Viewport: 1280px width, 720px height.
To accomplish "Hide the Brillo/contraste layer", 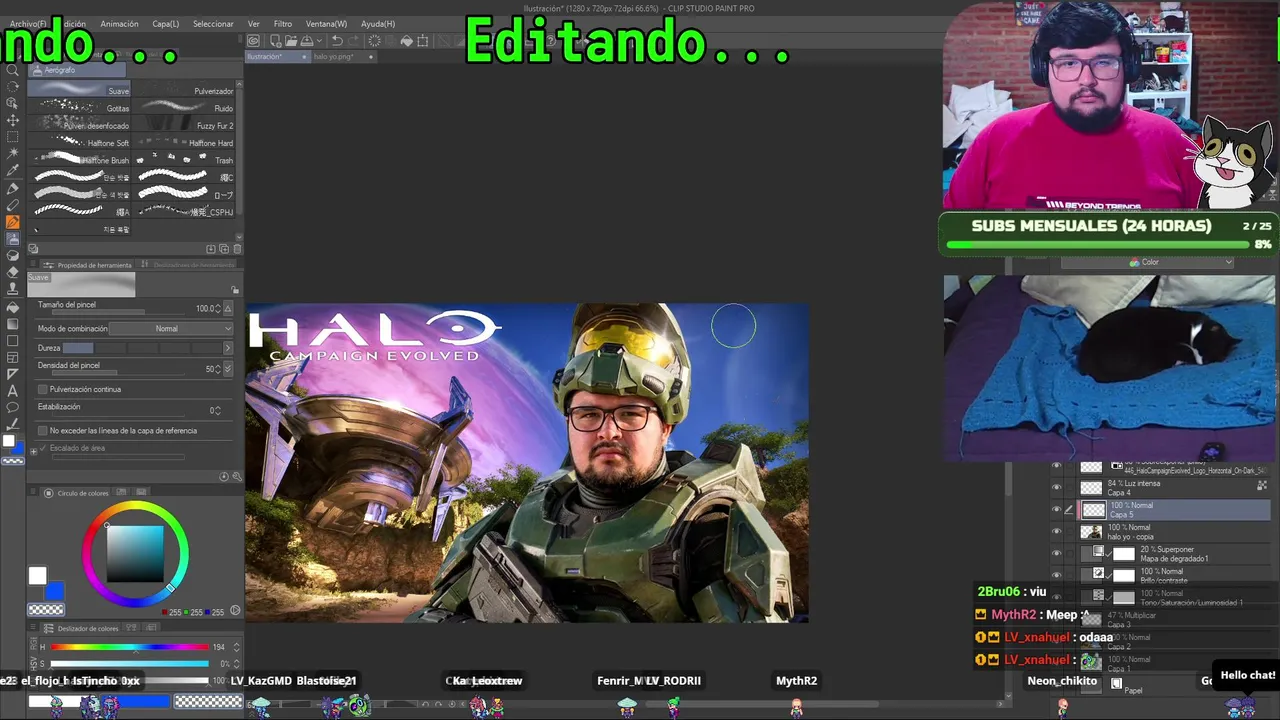I will [1056, 575].
